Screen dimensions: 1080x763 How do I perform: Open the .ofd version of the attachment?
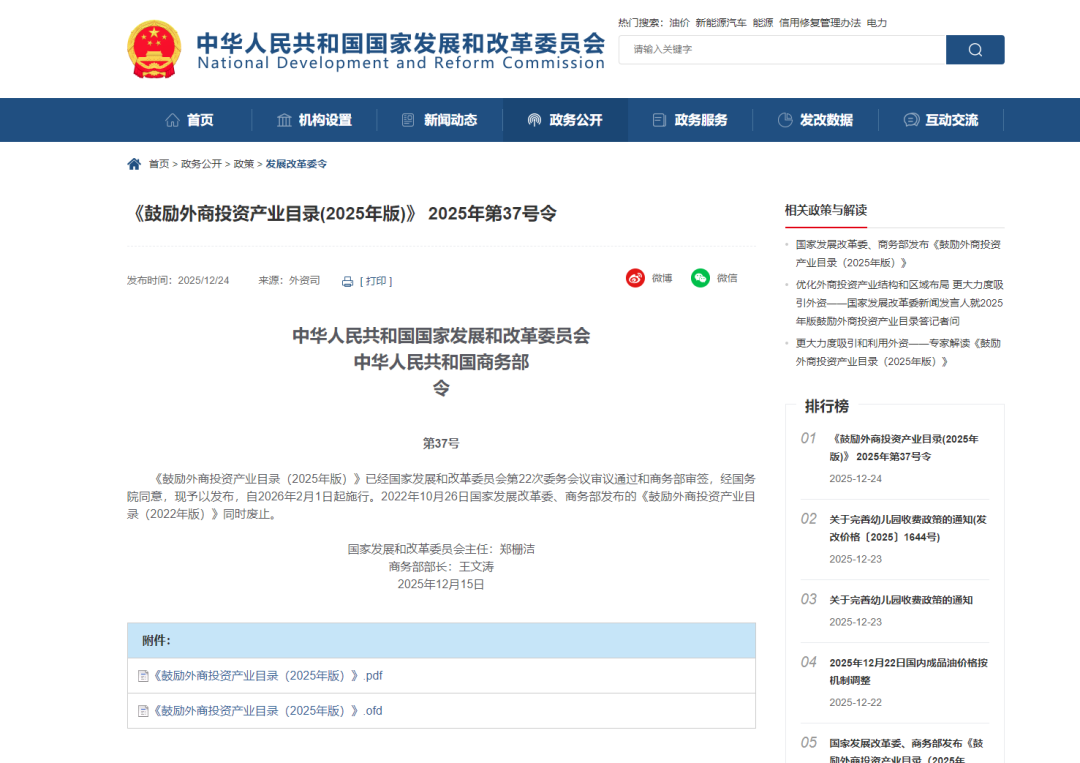point(262,710)
